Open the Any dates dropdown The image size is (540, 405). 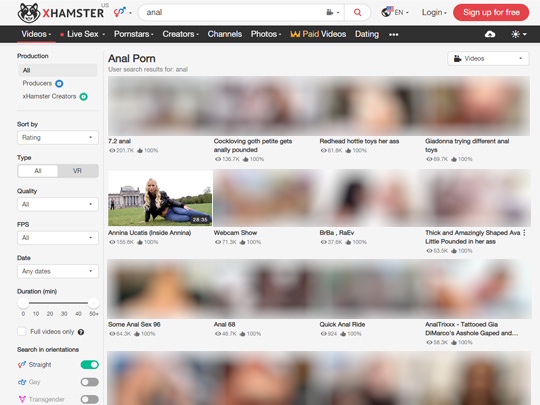(x=58, y=271)
